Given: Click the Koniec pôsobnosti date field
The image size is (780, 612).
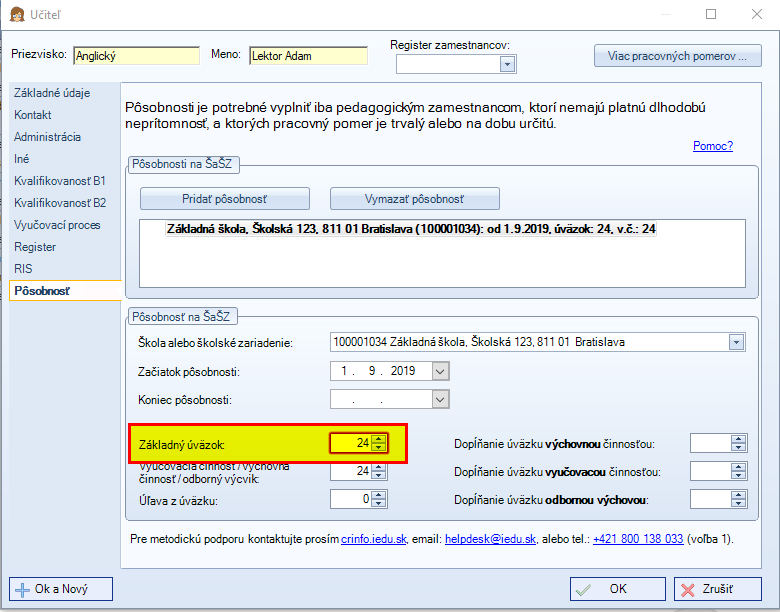Looking at the screenshot, I should point(381,399).
